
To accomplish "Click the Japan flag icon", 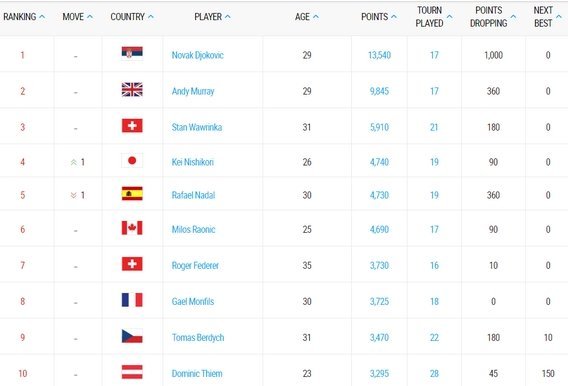I will (132, 160).
